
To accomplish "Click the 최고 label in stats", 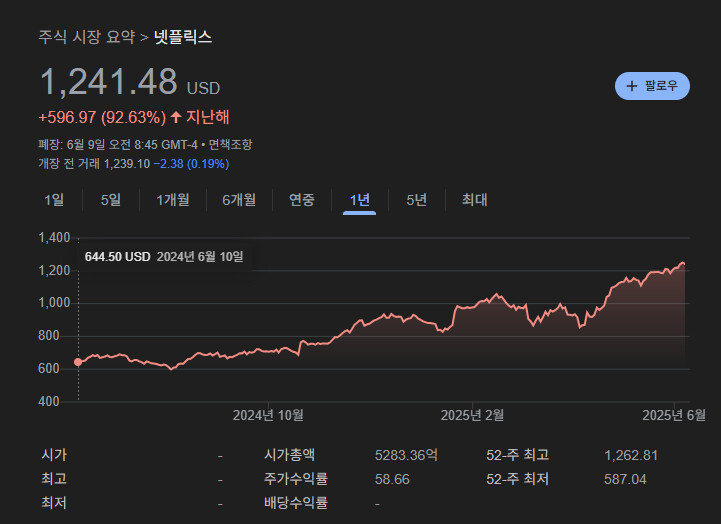I will 54,479.
